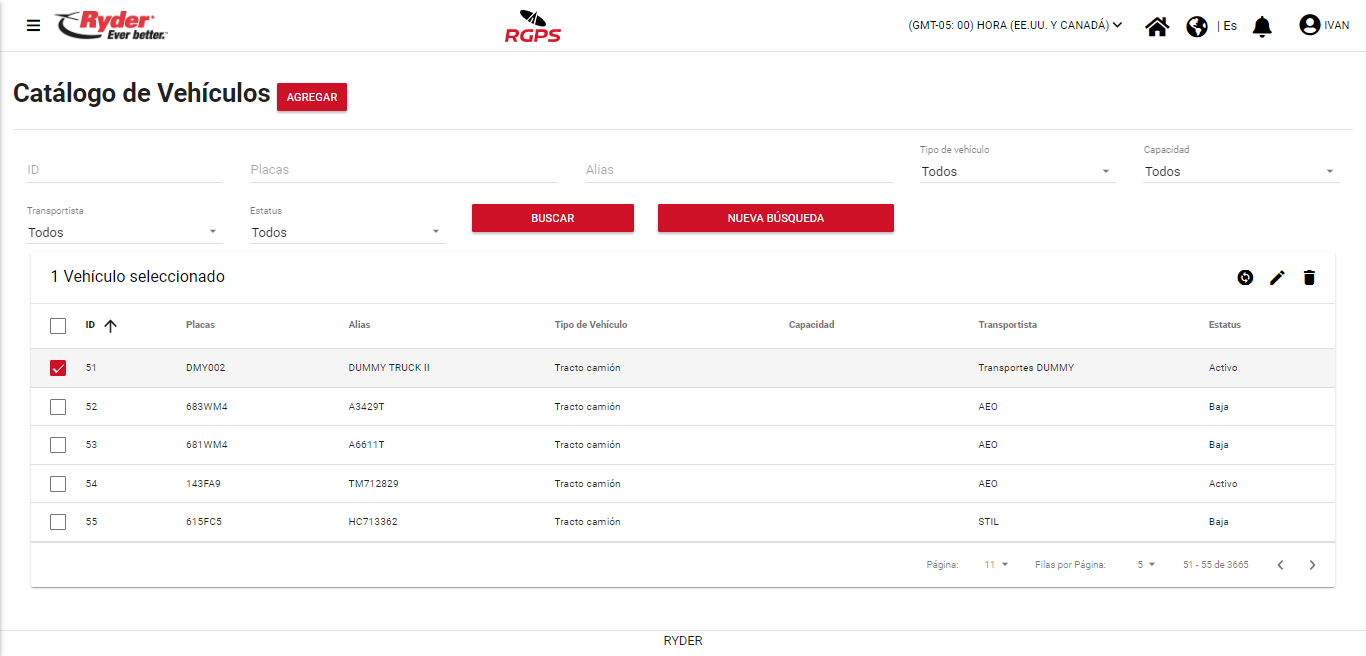Open the hamburger navigation menu
Screen dimensions: 1366x656
(x=33, y=26)
